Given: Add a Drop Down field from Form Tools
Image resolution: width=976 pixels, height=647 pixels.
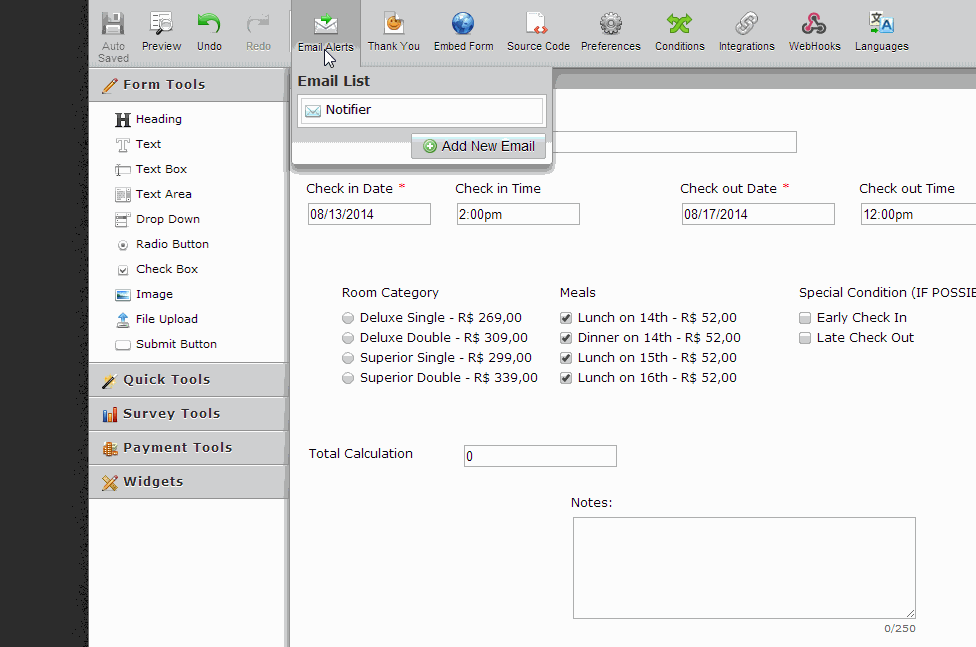Looking at the screenshot, I should 167,219.
